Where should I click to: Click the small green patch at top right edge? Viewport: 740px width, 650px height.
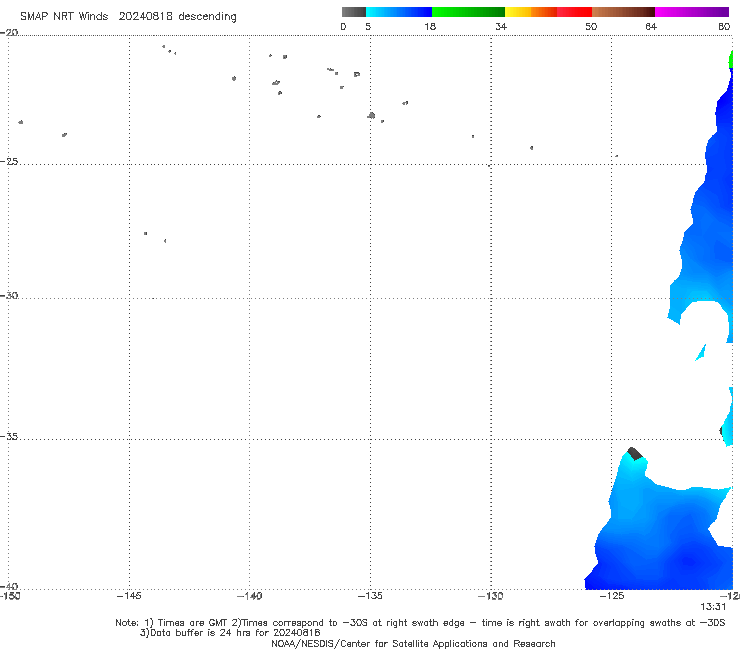pyautogui.click(x=731, y=59)
